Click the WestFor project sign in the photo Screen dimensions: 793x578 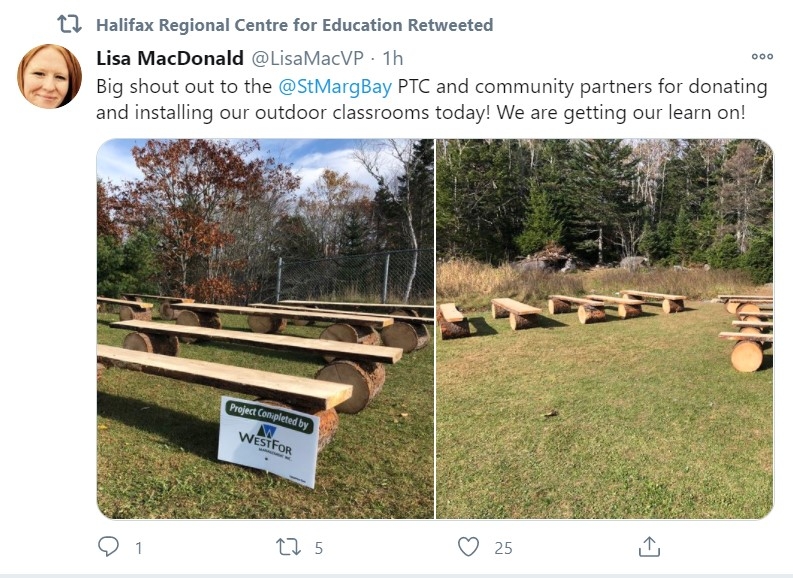[x=268, y=440]
